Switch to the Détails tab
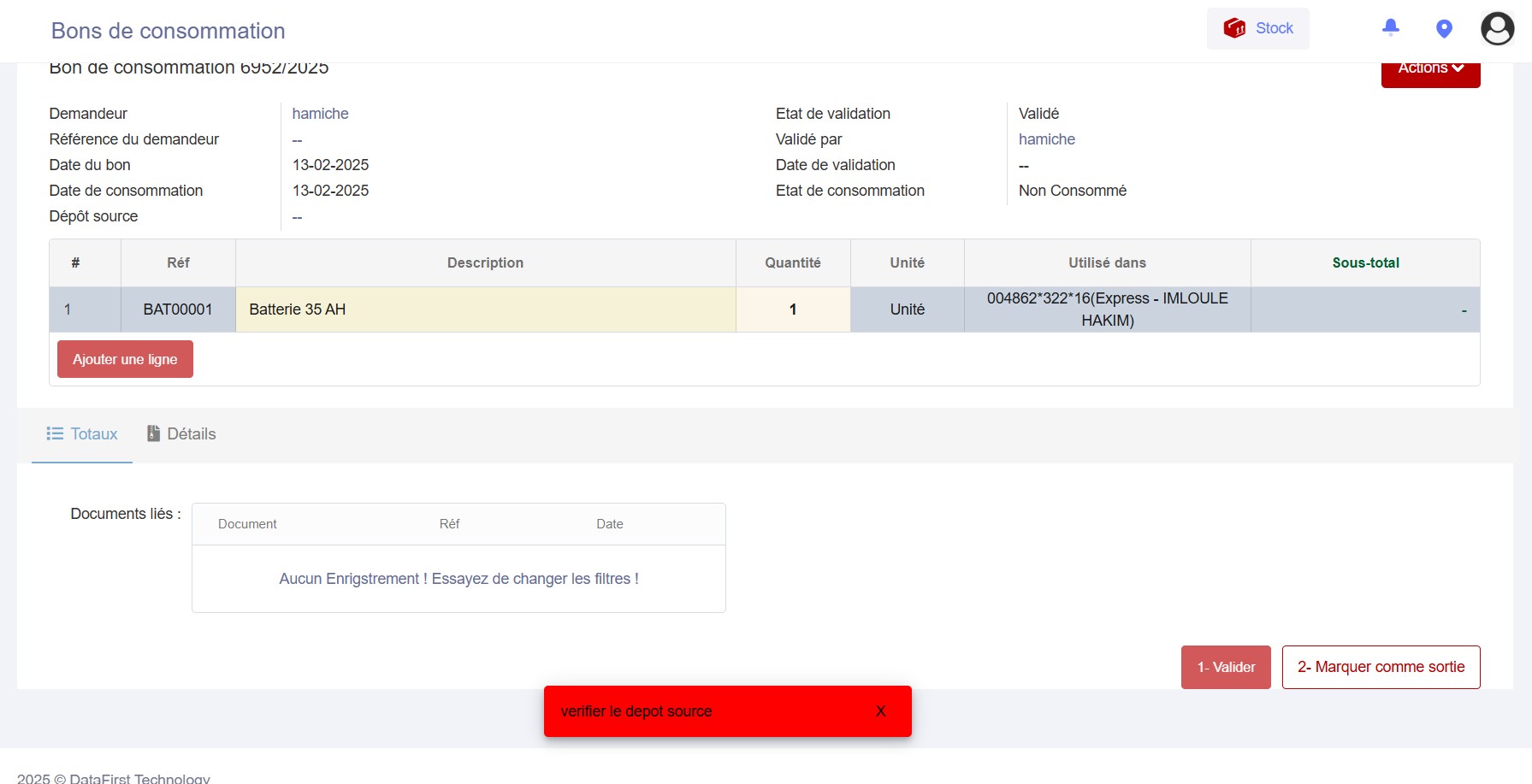Image resolution: width=1532 pixels, height=784 pixels. tap(181, 434)
